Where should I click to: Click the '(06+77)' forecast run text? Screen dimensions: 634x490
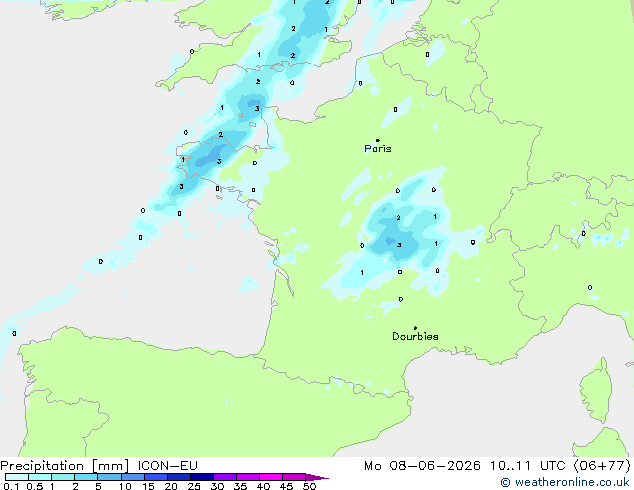[602, 466]
